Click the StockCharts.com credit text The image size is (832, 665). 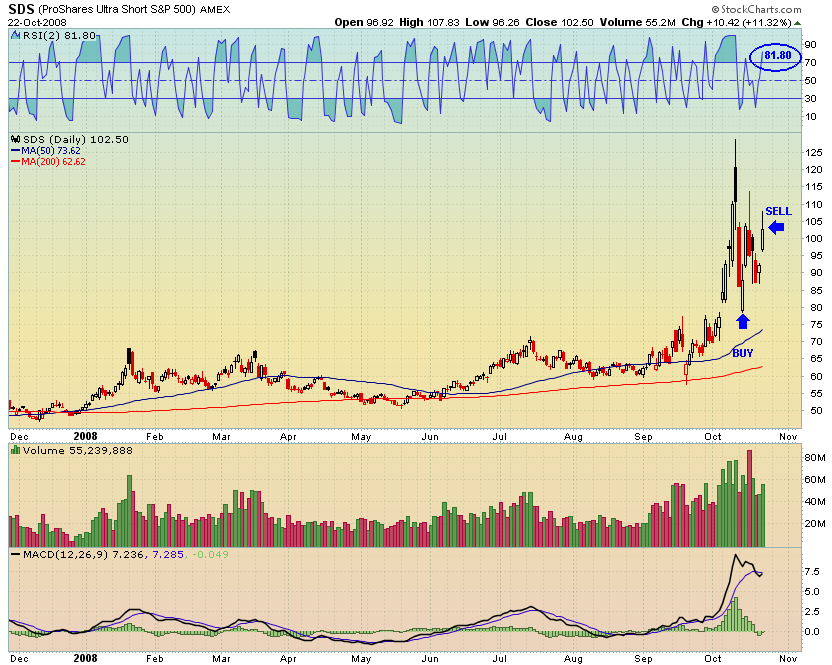pos(756,9)
